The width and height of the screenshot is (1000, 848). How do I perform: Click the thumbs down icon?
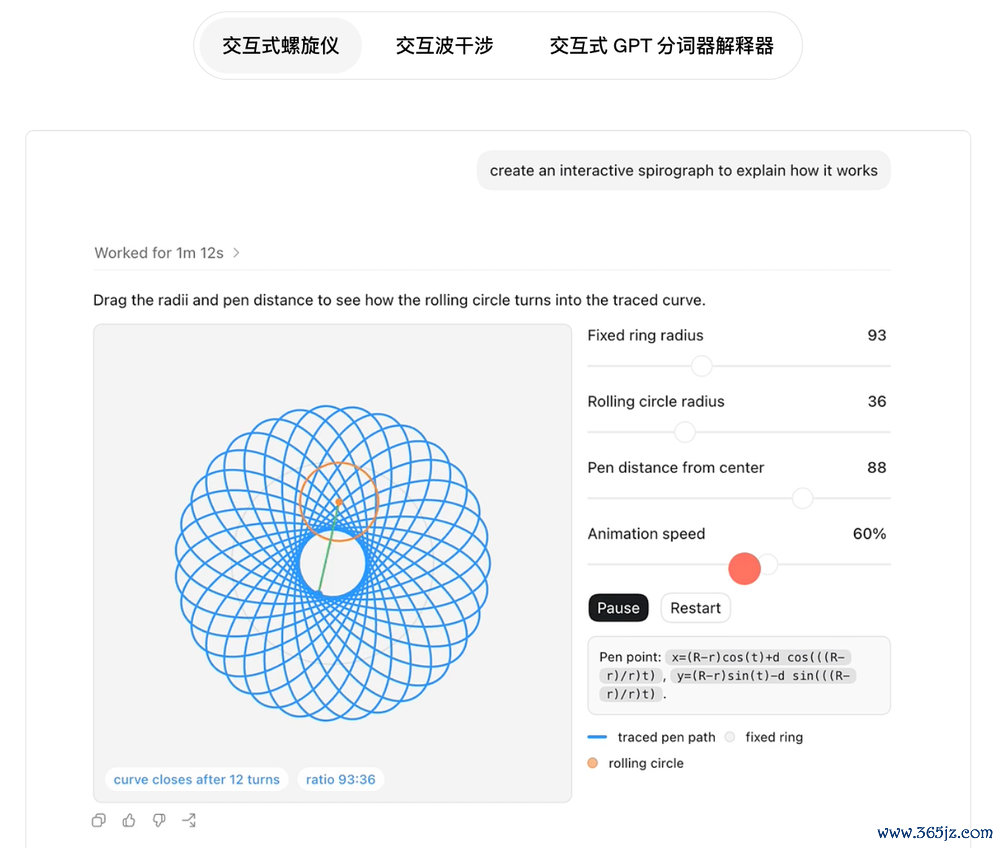click(x=159, y=820)
